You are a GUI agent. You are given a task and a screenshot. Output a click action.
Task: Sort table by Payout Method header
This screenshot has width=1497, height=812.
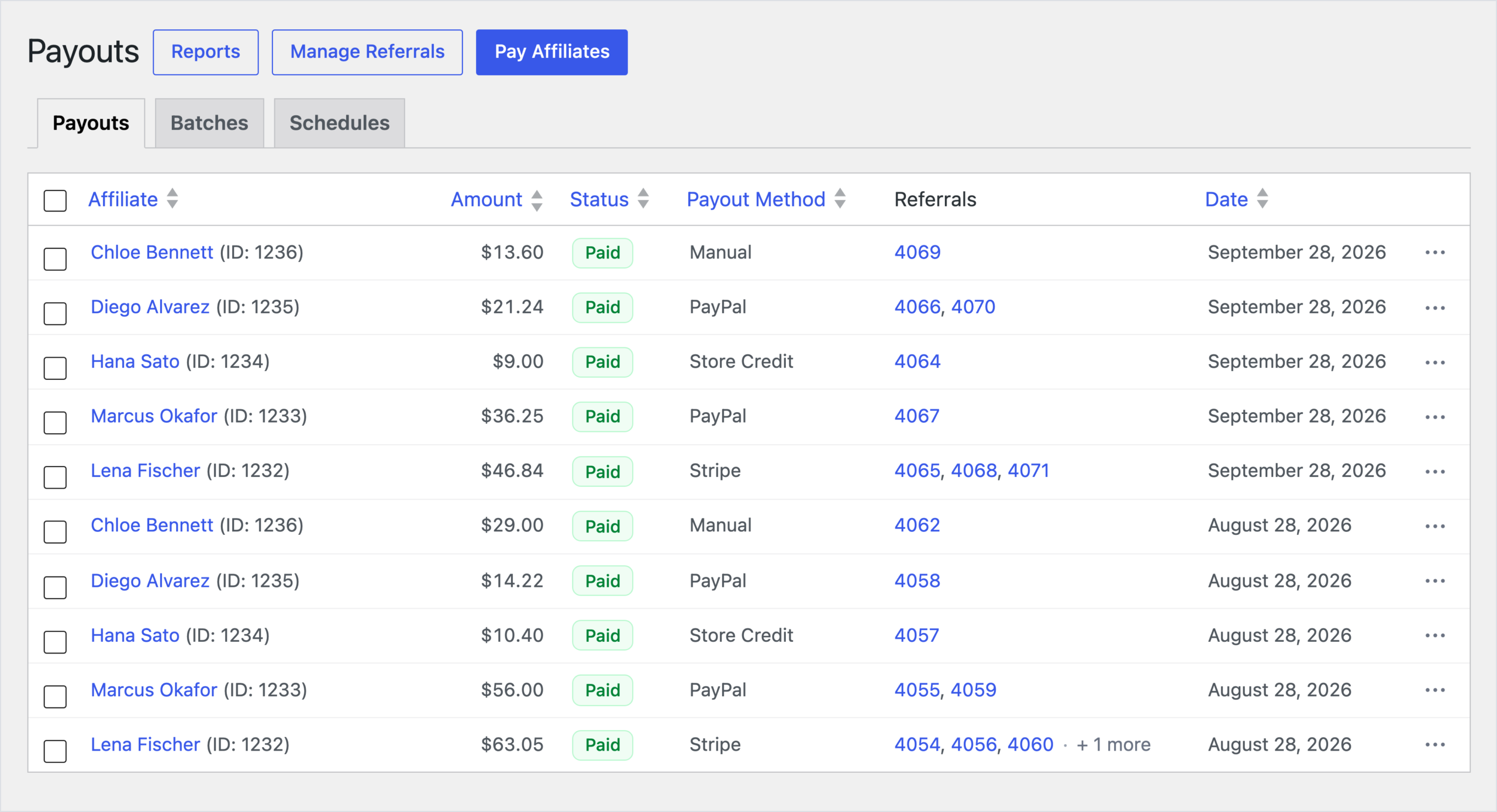(x=756, y=199)
